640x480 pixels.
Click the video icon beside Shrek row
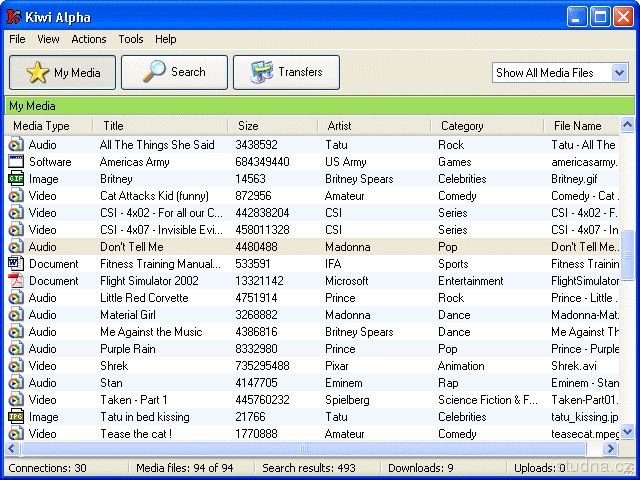point(16,366)
